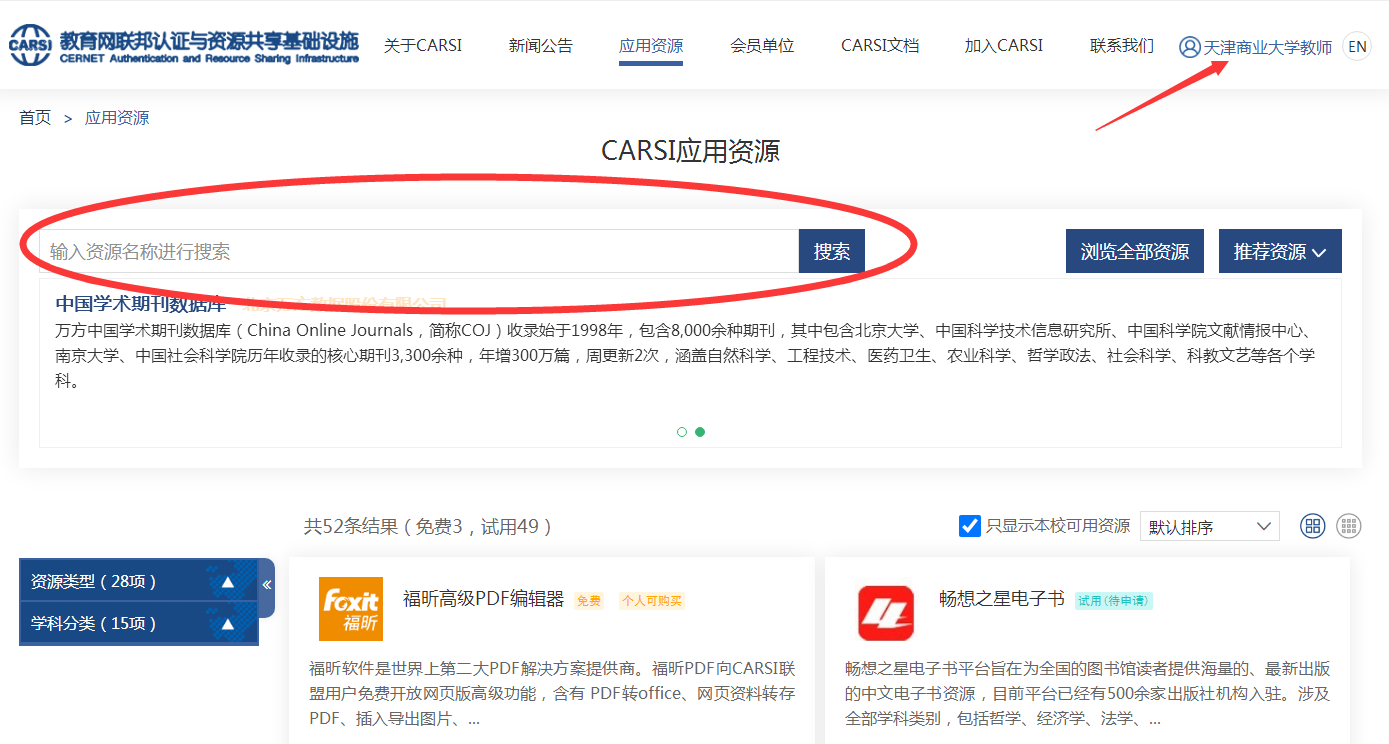
Task: Expand the 推荐资源 dropdown button
Action: 1279,251
